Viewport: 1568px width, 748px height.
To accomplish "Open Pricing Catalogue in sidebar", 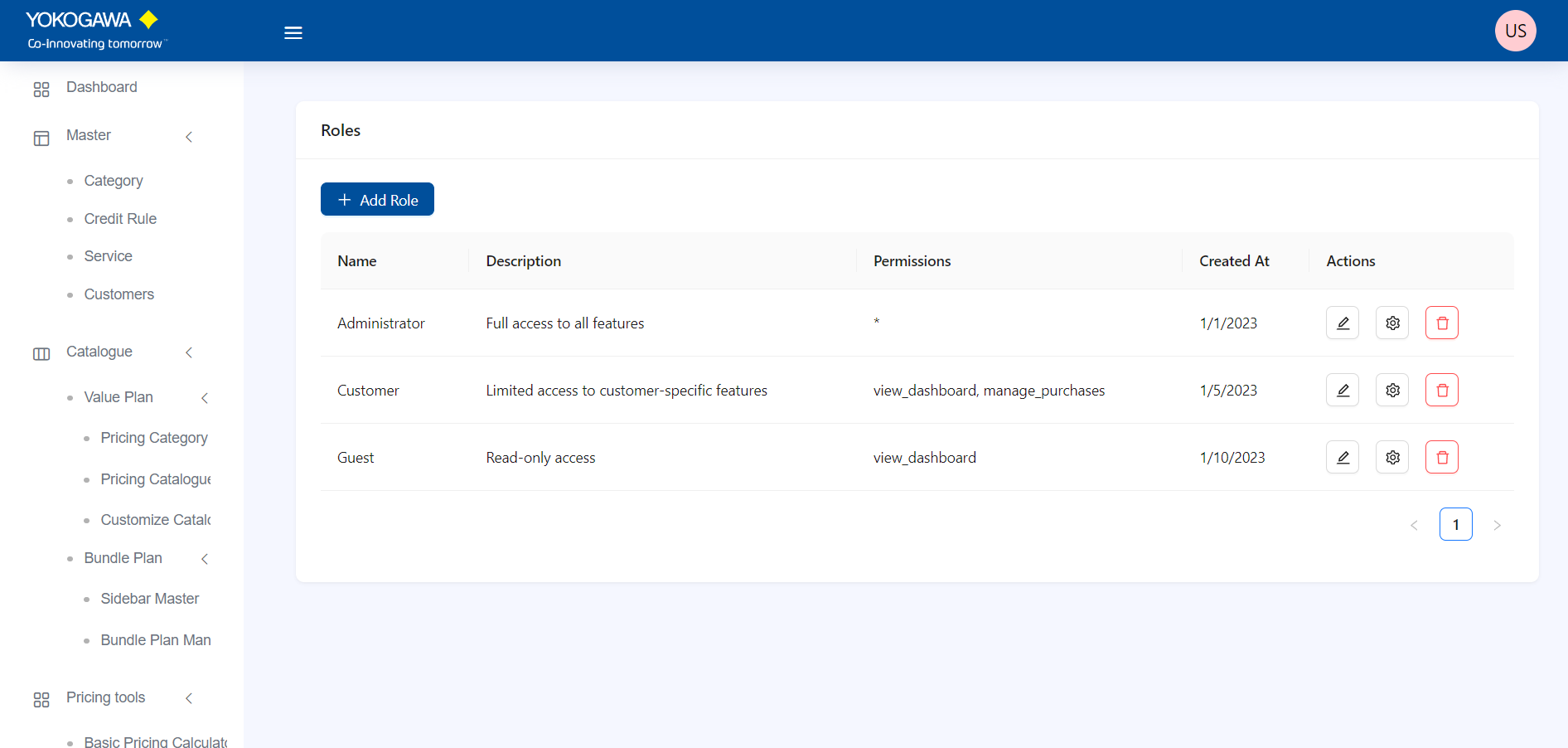I will point(156,479).
